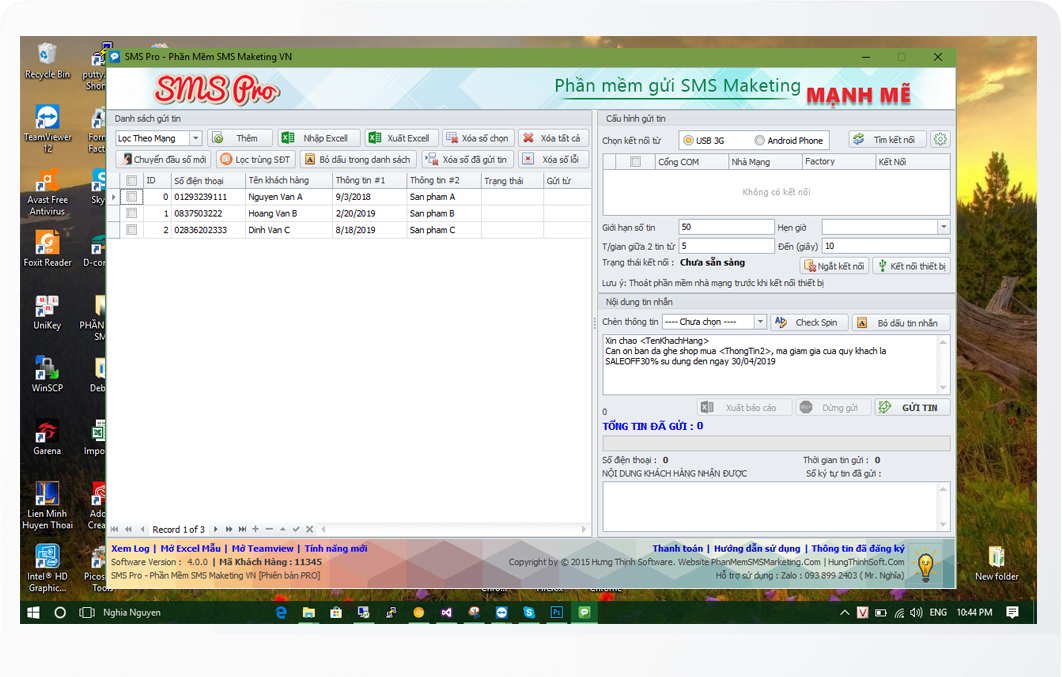
Task: Open Microsoft Edge from the taskbar
Action: click(x=281, y=612)
